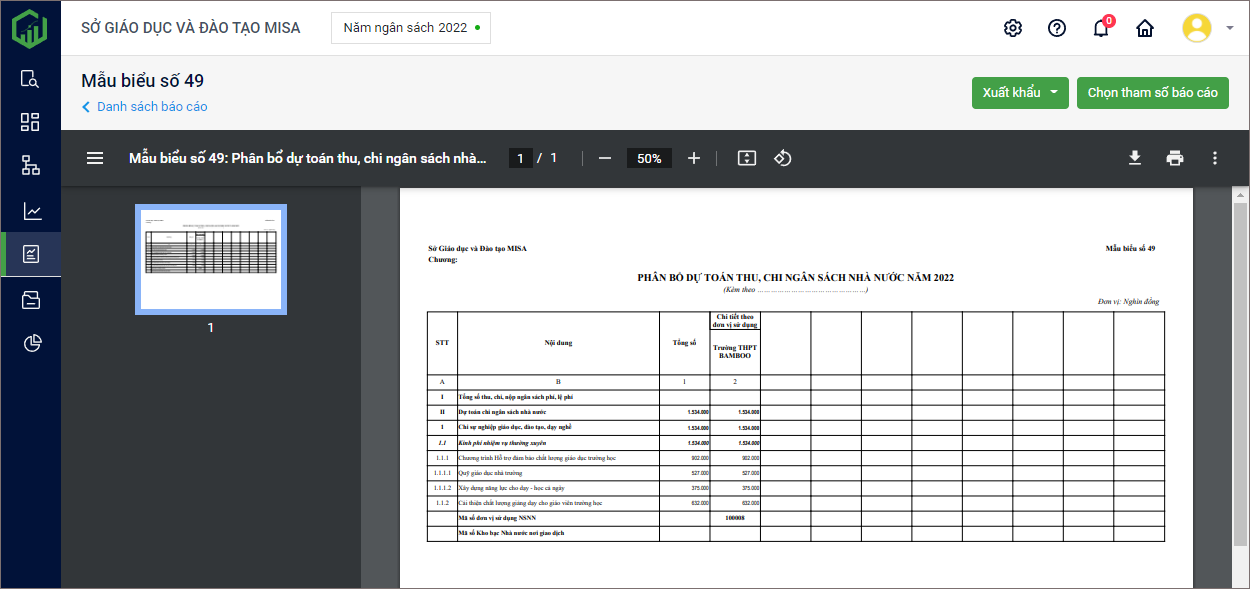Click the PDF download icon
1250x589 pixels.
point(1135,158)
